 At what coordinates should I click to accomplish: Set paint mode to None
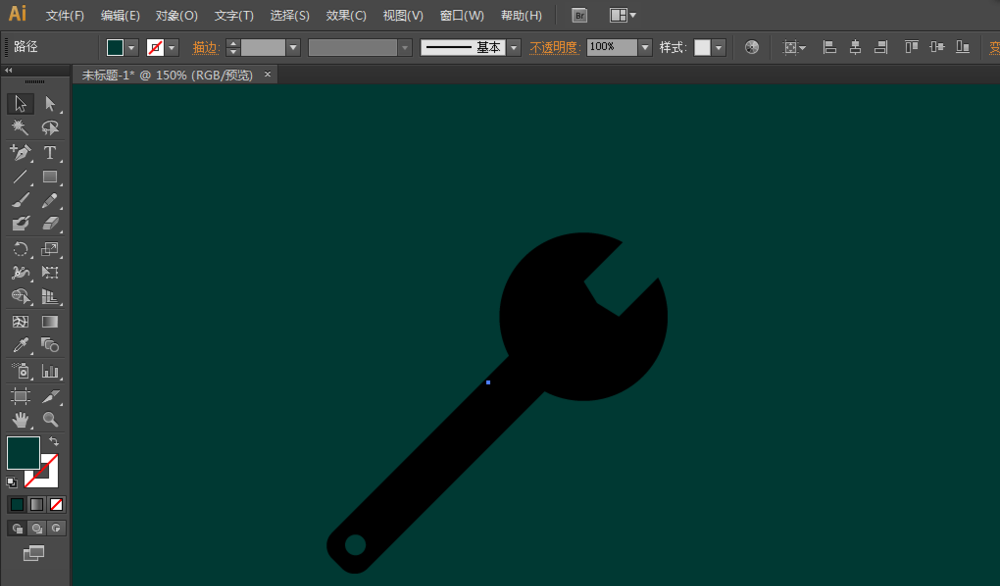(57, 504)
